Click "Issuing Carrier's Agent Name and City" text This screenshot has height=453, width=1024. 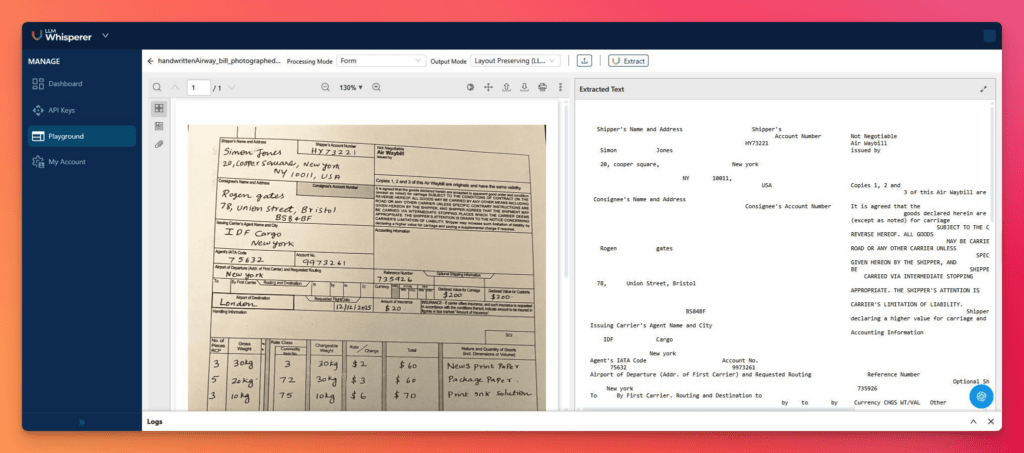click(x=651, y=325)
